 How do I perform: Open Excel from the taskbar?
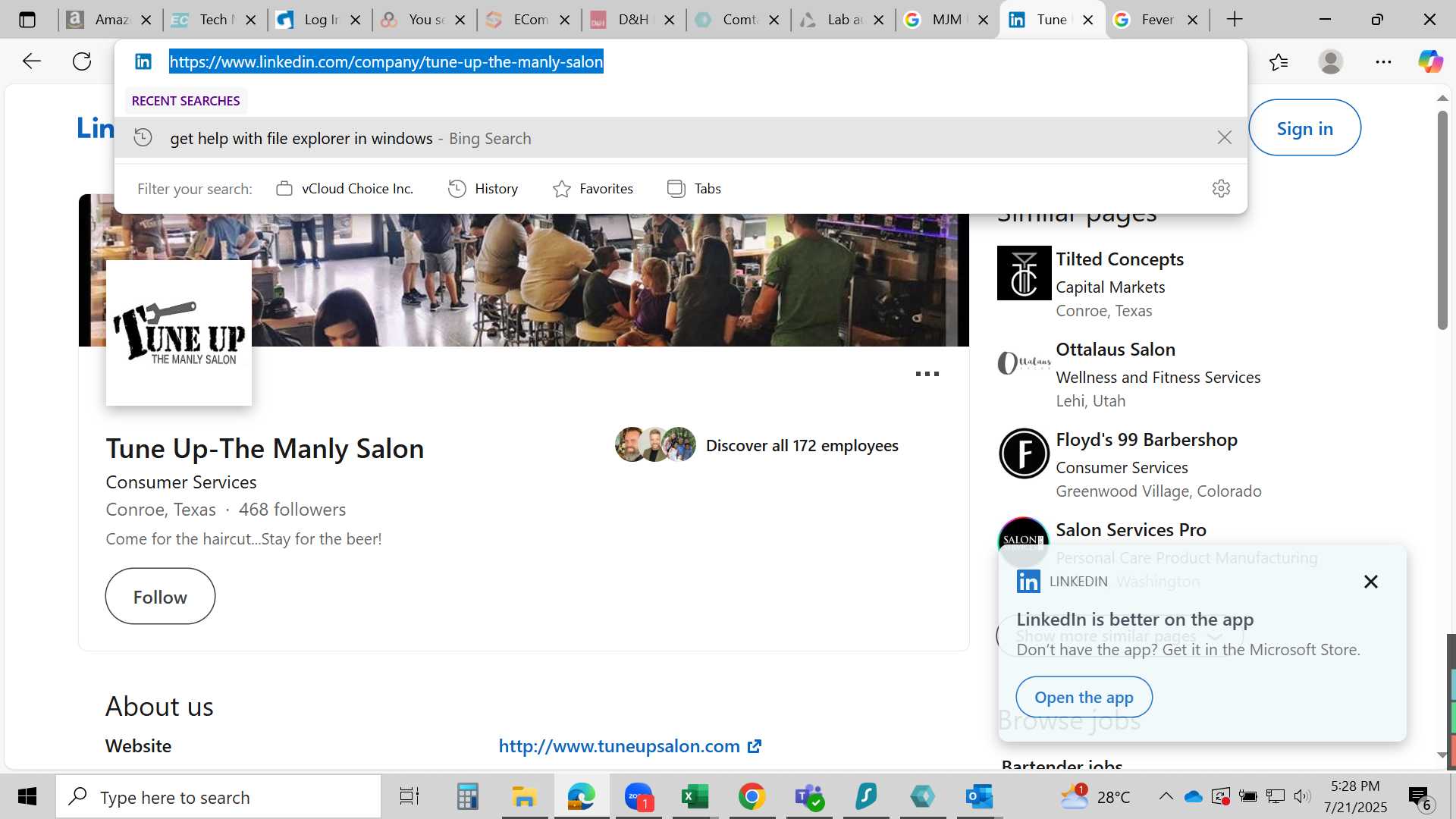(695, 796)
